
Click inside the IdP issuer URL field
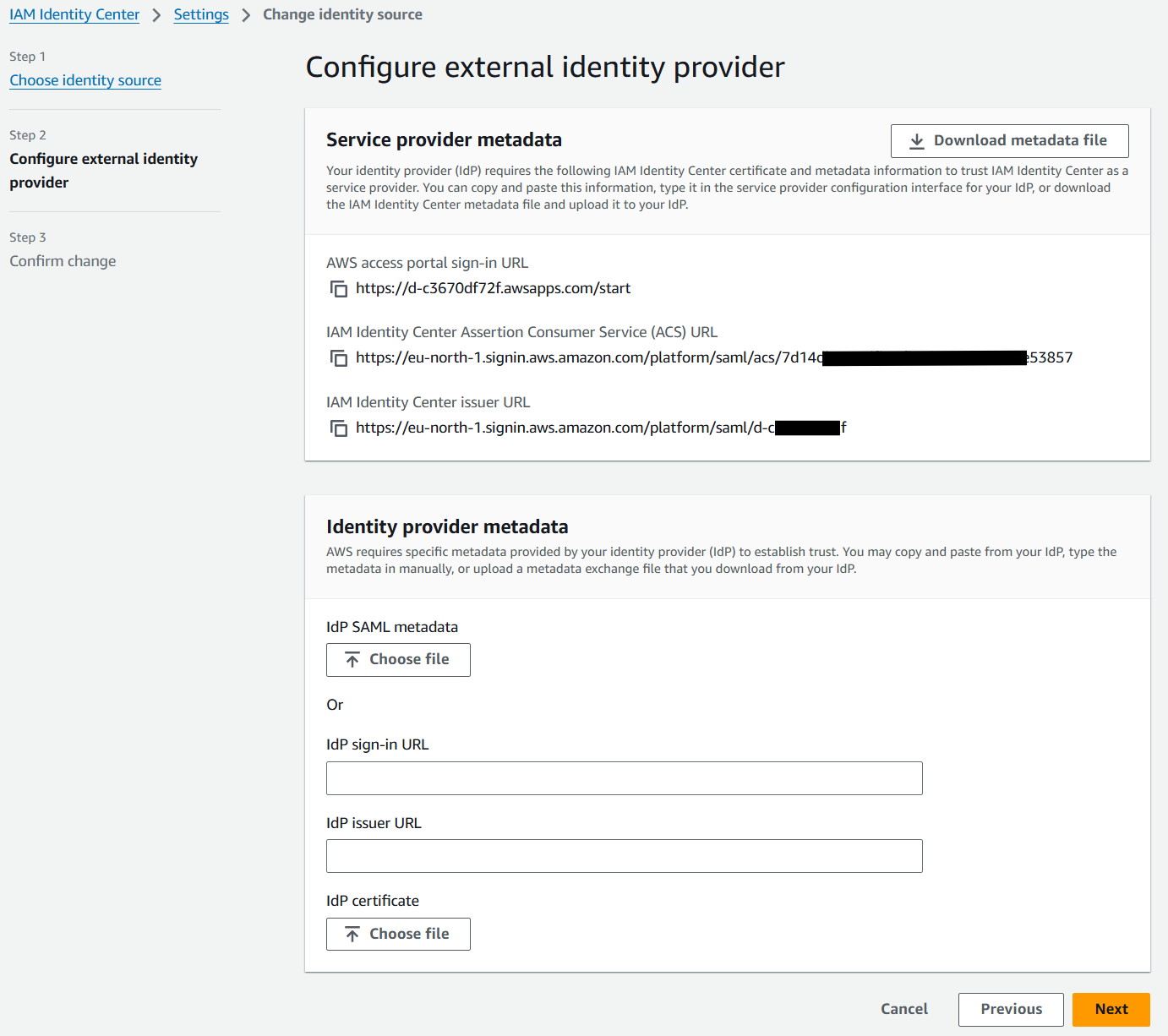pos(624,856)
